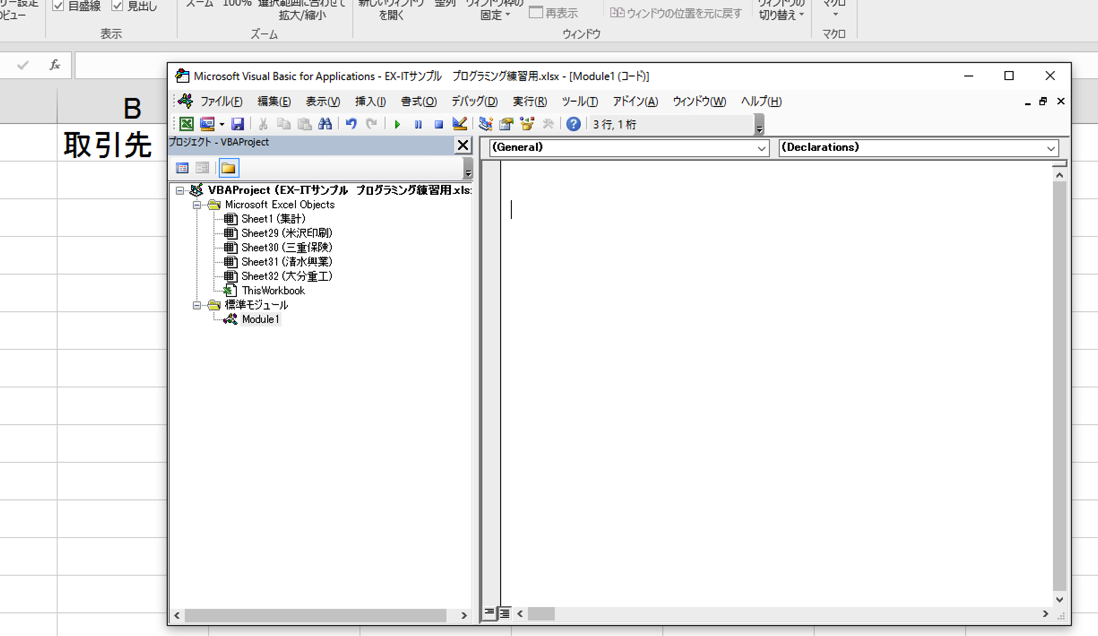Viewport: 1098px width, 636px height.
Task: Collapse the VBAProject root node
Action: (180, 191)
